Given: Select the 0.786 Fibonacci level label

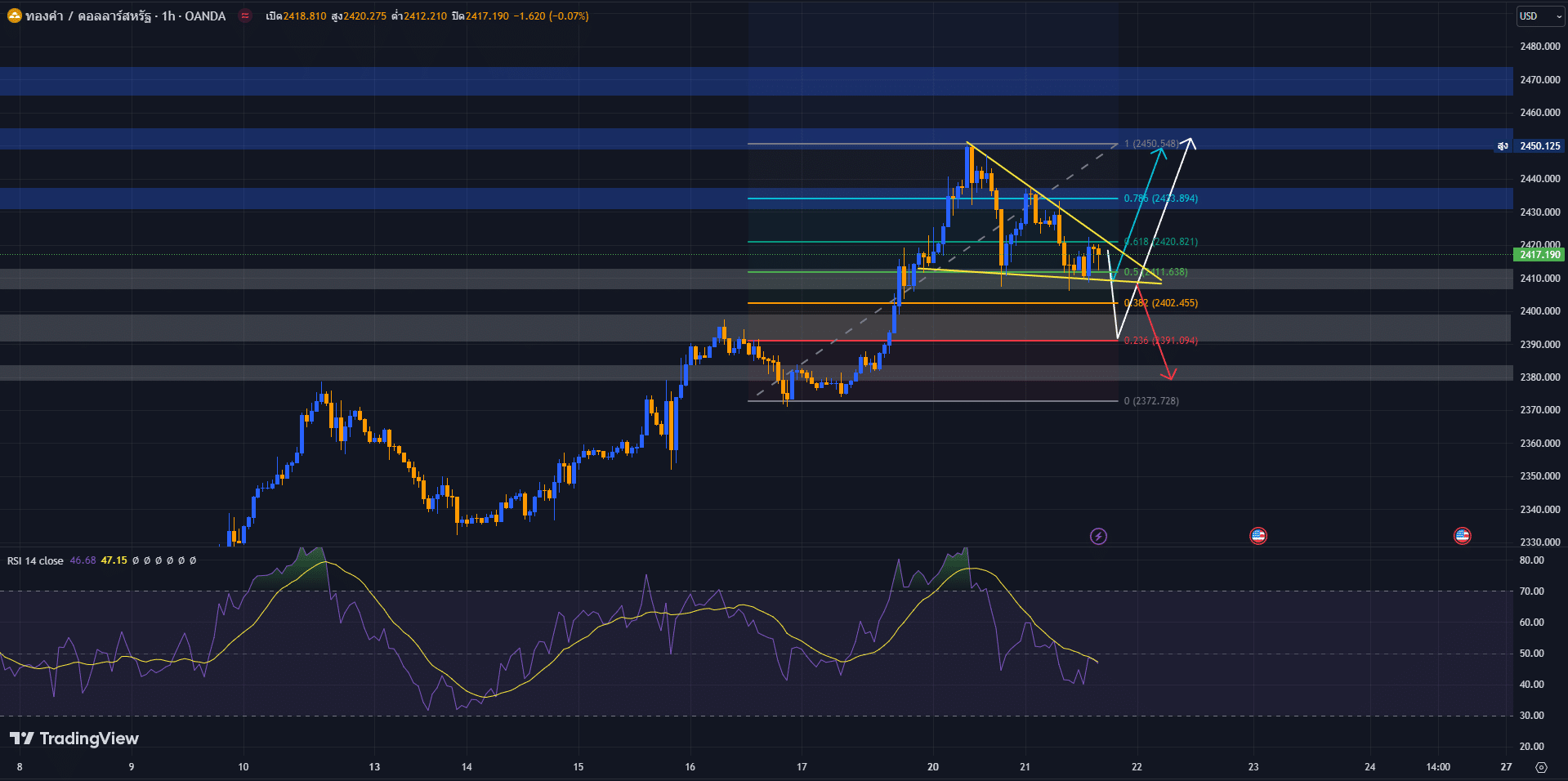Looking at the screenshot, I should [x=1160, y=199].
